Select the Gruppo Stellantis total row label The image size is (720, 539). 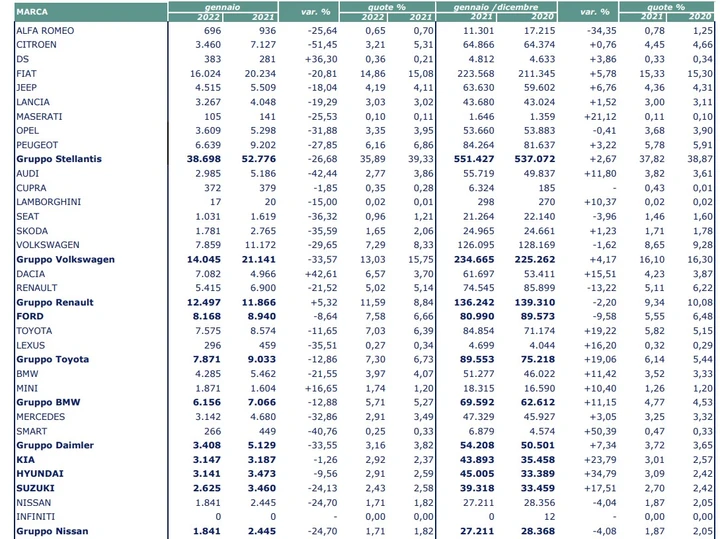coord(59,159)
